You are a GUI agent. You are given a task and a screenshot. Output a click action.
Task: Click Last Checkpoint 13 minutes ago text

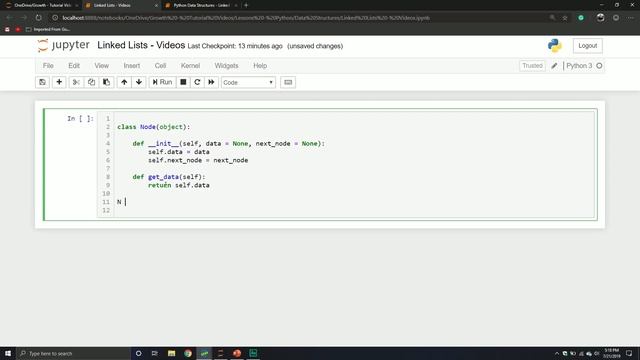(x=235, y=46)
